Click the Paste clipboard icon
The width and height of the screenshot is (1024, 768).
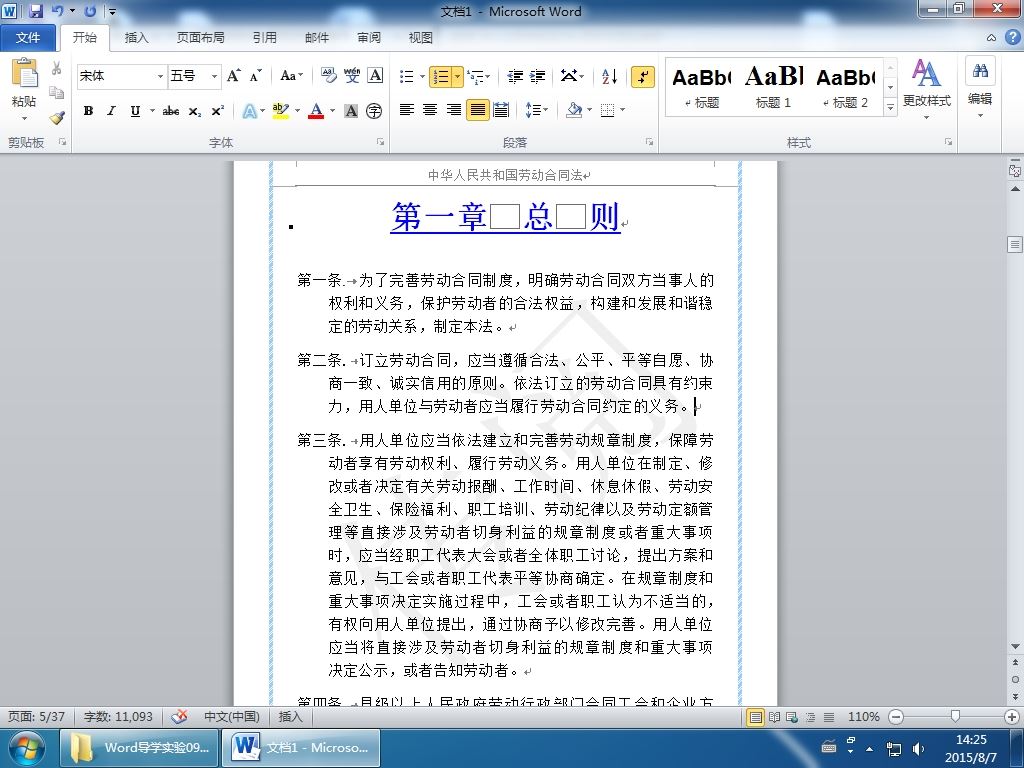click(x=24, y=73)
